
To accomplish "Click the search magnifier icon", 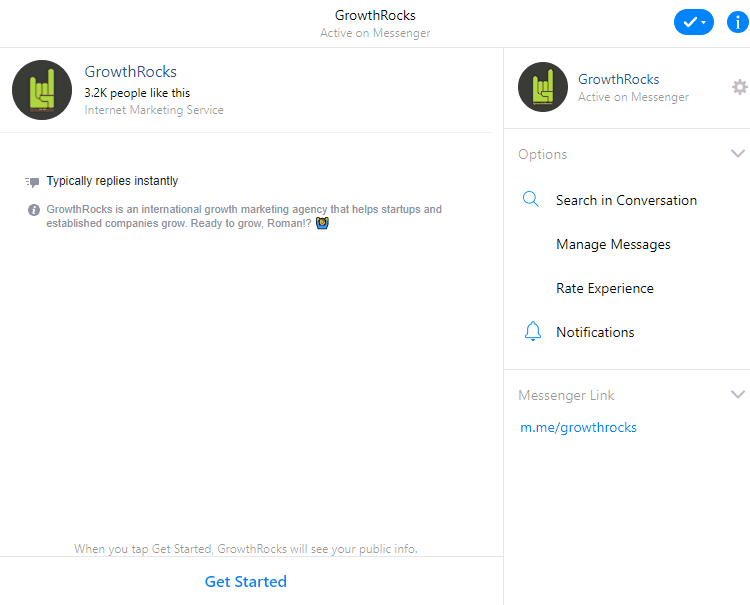I will click(x=530, y=199).
